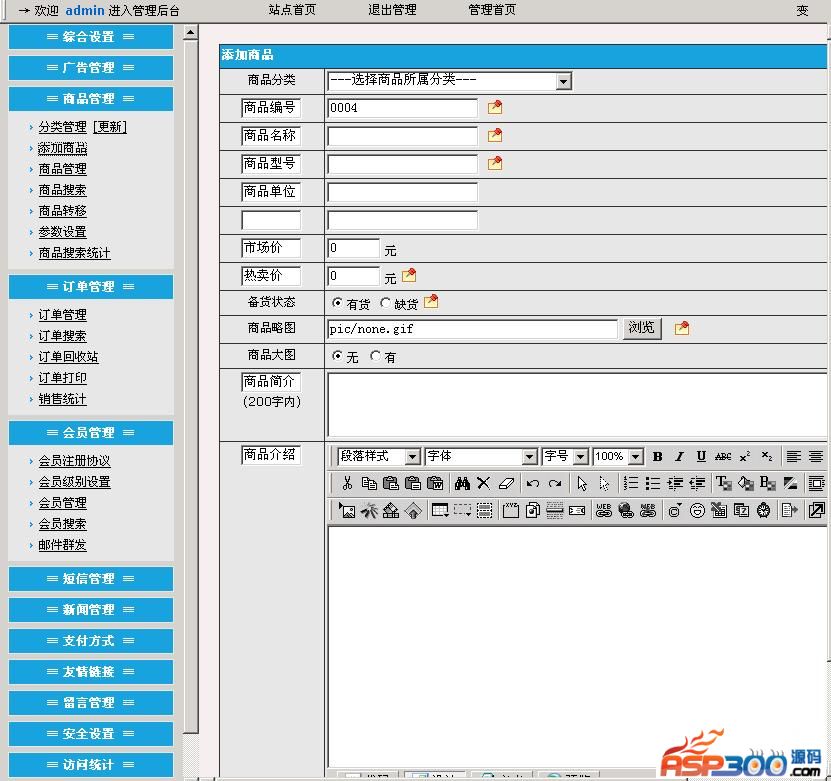
Task: Open the 字号 font size dropdown
Action: (565, 457)
